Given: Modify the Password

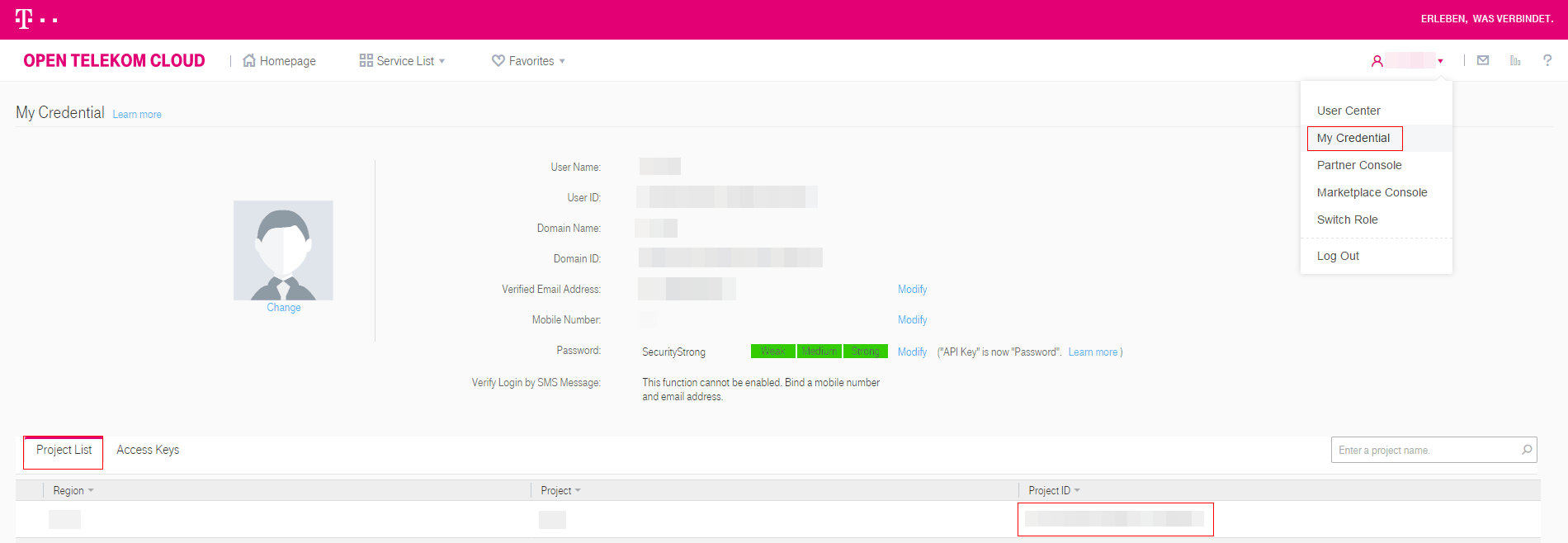Looking at the screenshot, I should [912, 352].
